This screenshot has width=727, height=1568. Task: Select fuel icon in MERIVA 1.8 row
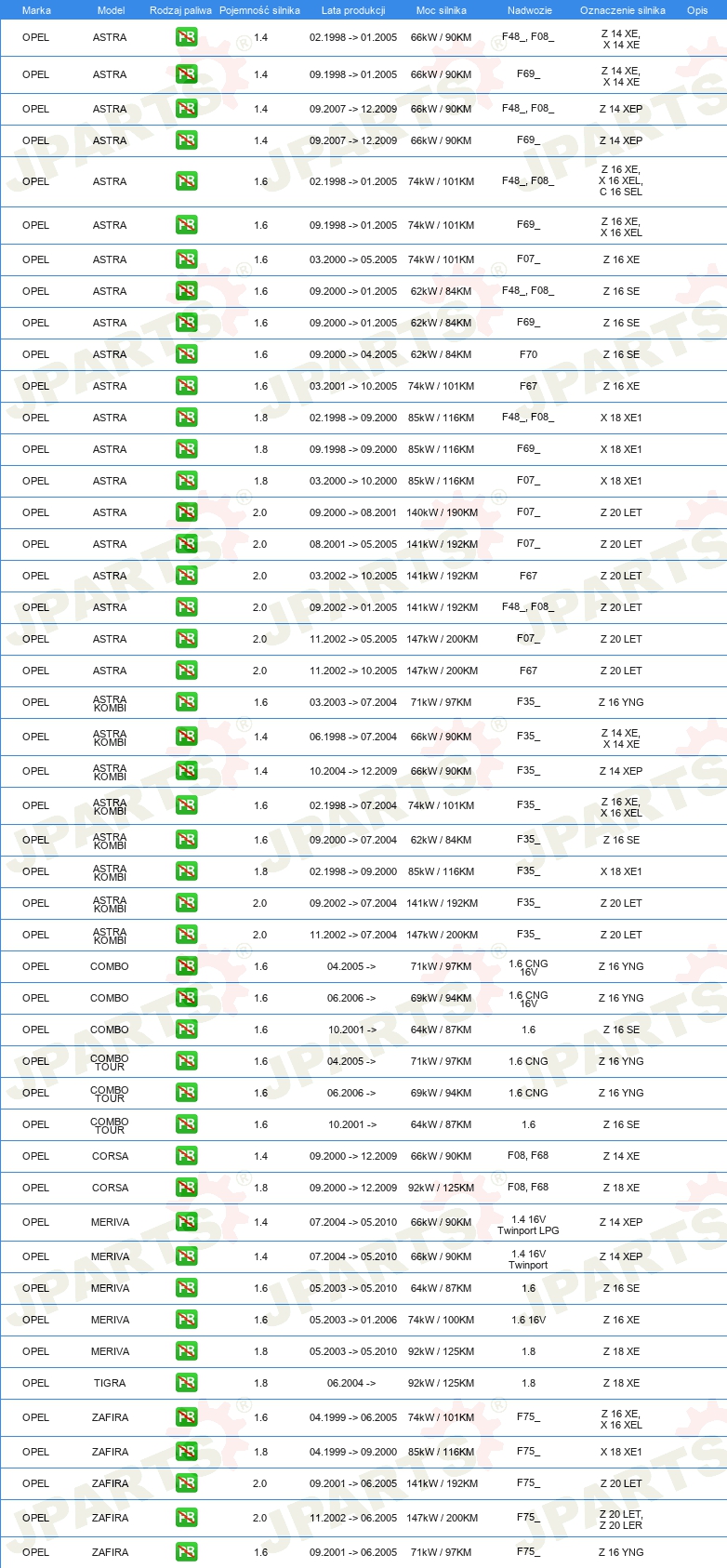(x=186, y=1351)
